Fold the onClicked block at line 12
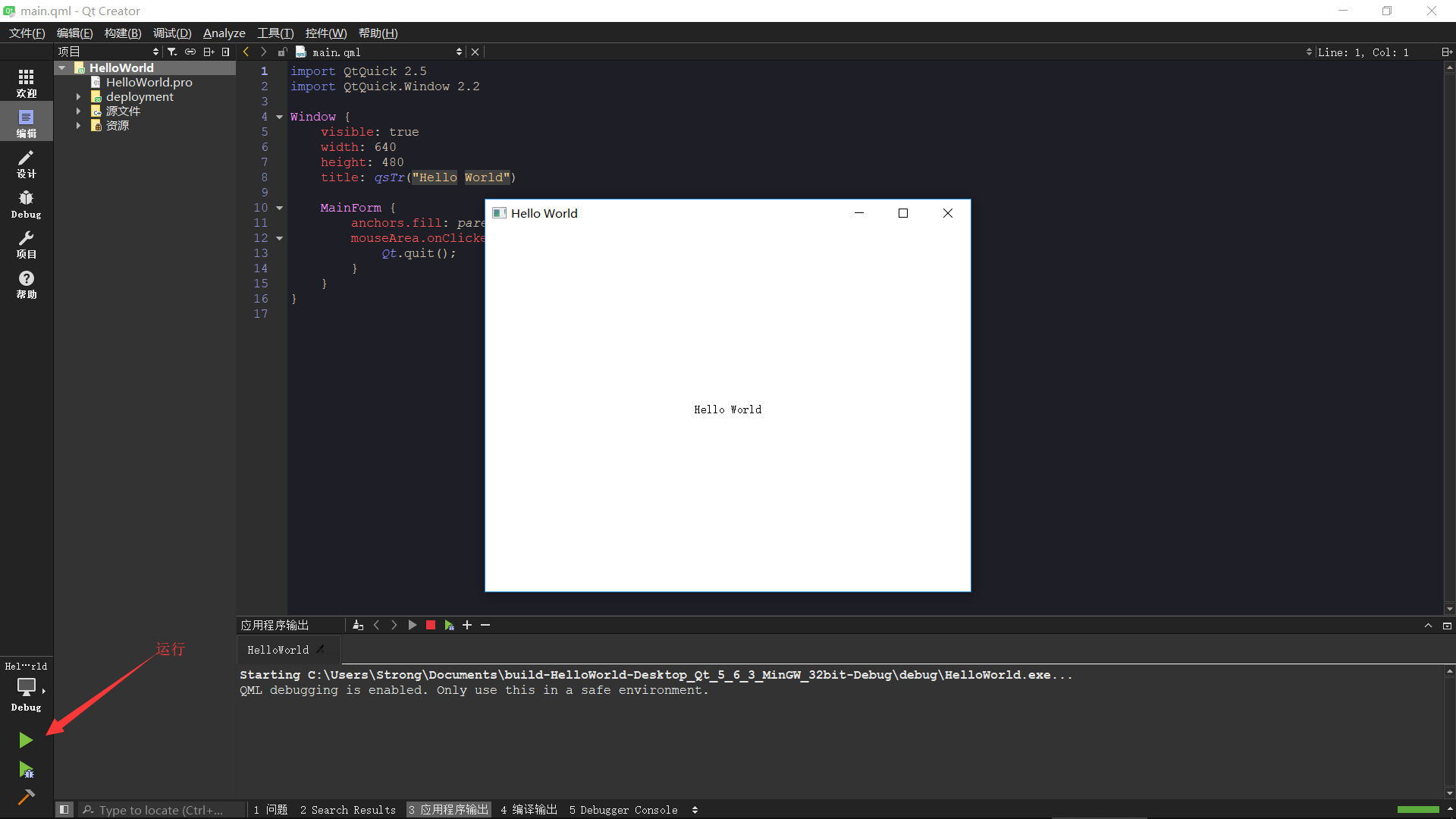Screen dimensions: 1456x819 pos(279,238)
